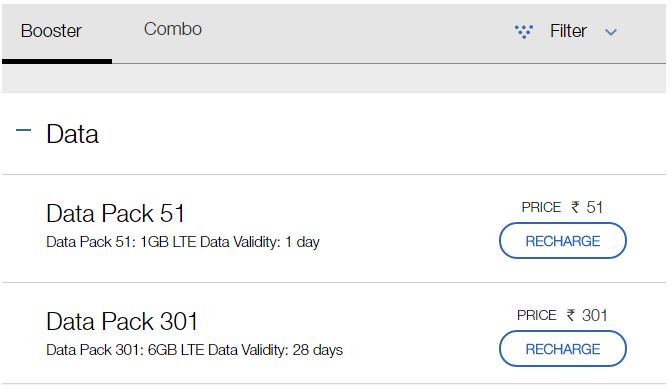Select the Booster tab
Screen dimensions: 672x392
pos(51,31)
